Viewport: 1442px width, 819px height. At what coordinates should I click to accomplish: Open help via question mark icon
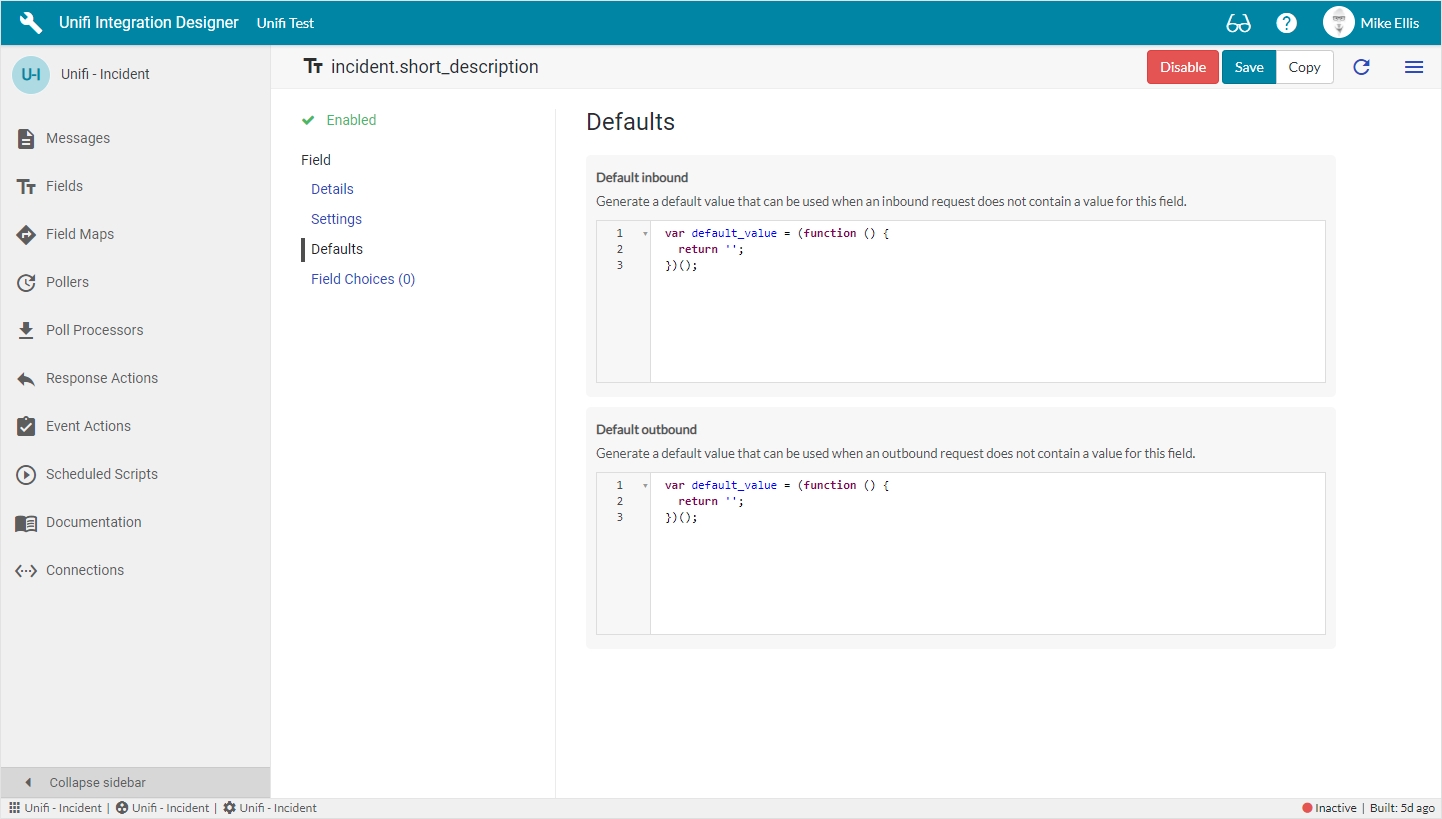1287,23
